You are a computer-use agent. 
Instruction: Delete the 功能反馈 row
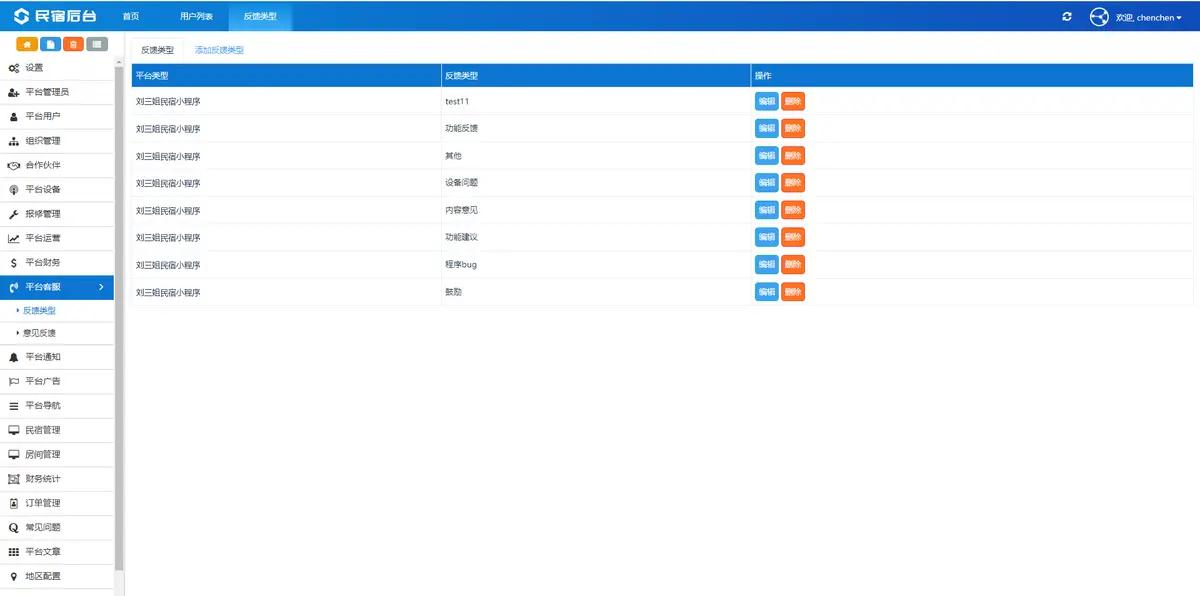pyautogui.click(x=793, y=128)
